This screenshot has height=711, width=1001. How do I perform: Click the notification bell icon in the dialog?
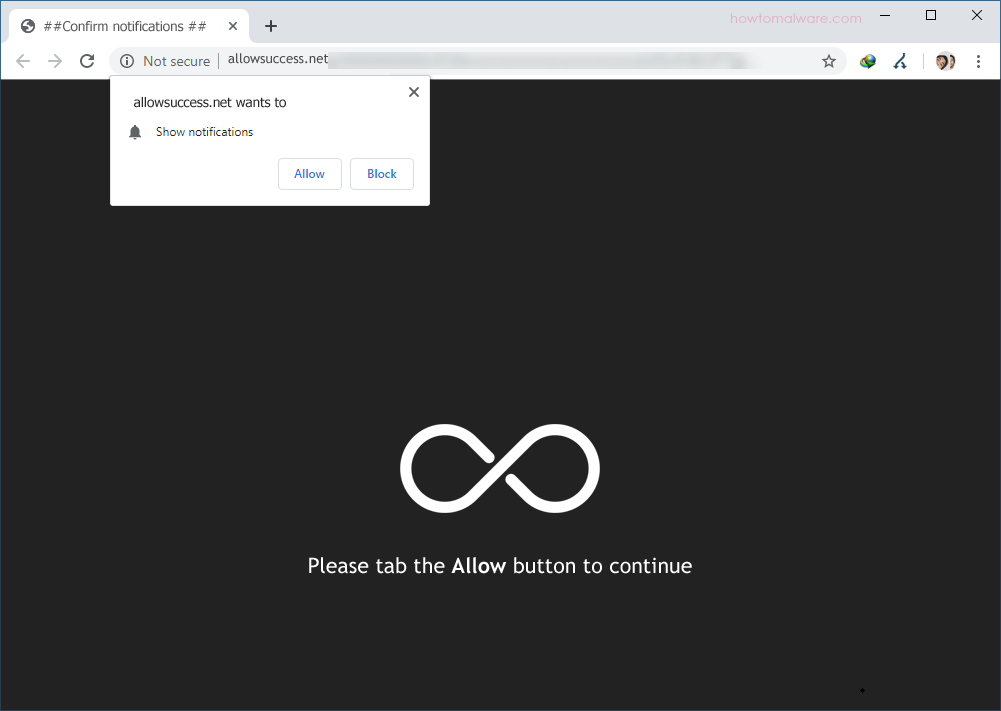click(135, 131)
